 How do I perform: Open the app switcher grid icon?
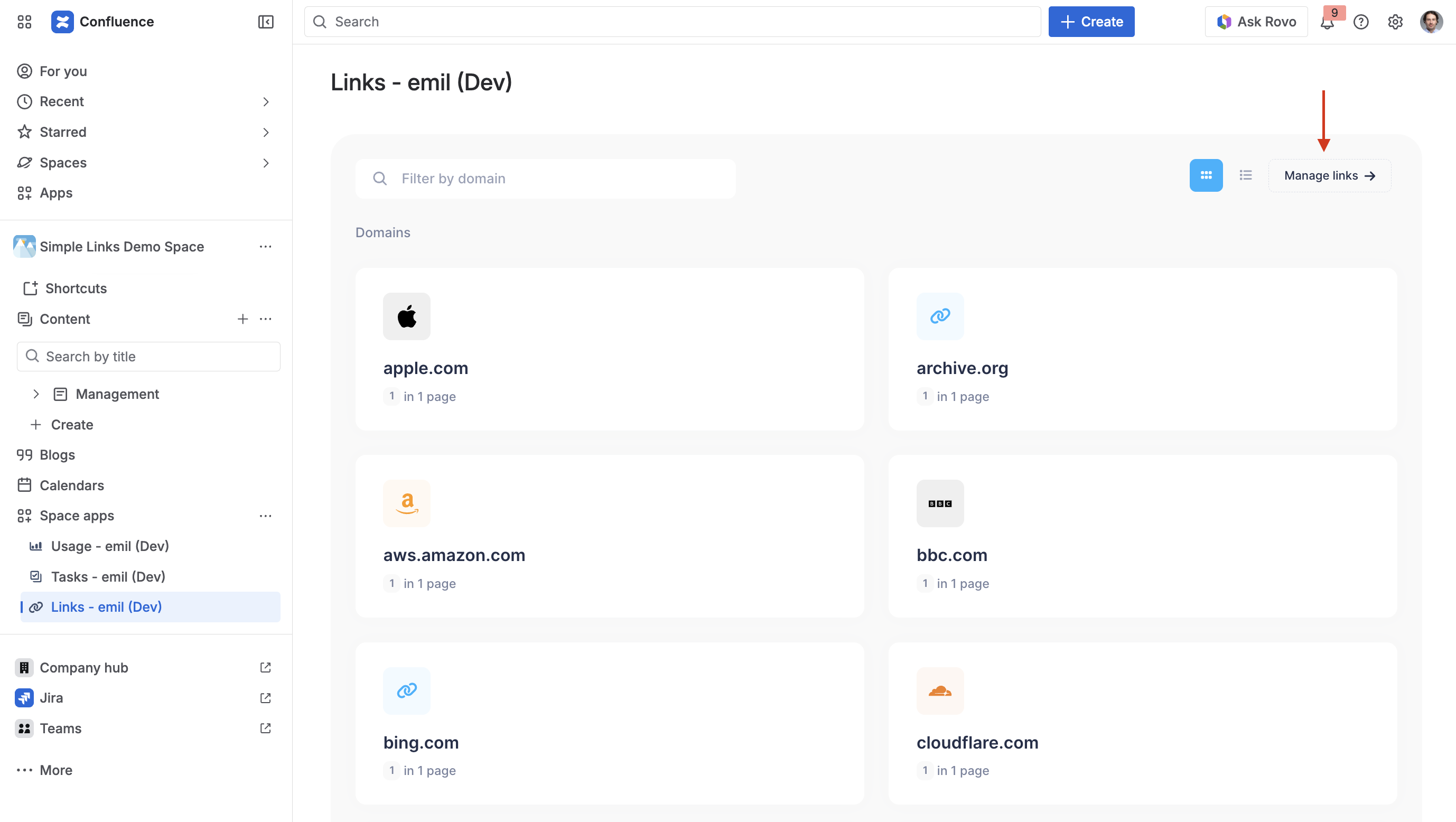24,22
